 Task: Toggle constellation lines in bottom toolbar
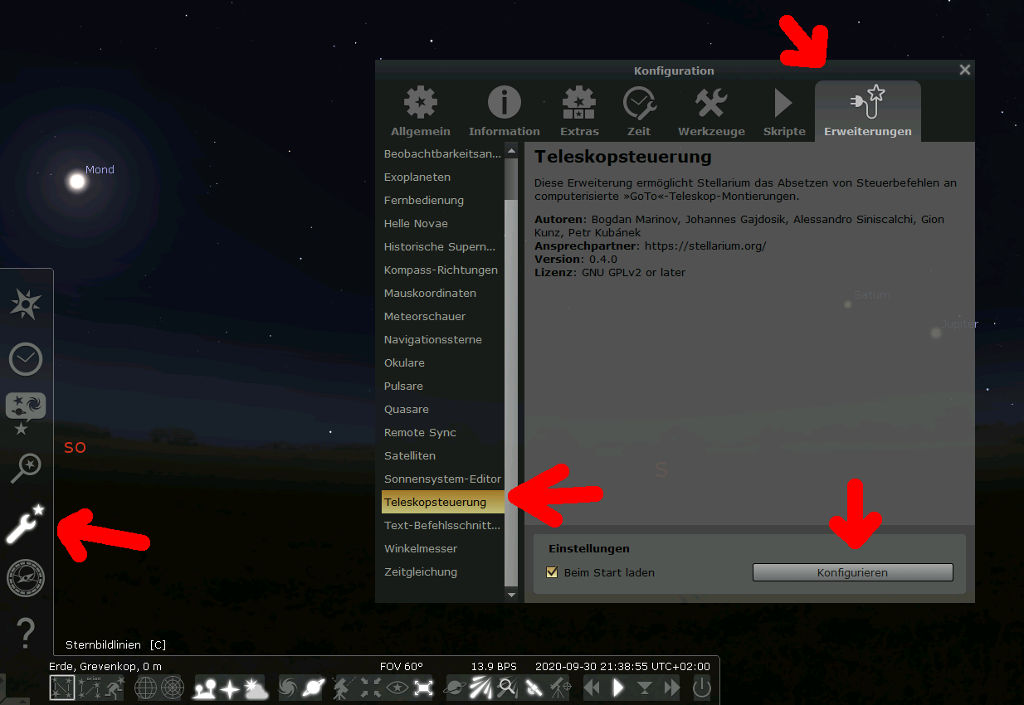(62, 688)
